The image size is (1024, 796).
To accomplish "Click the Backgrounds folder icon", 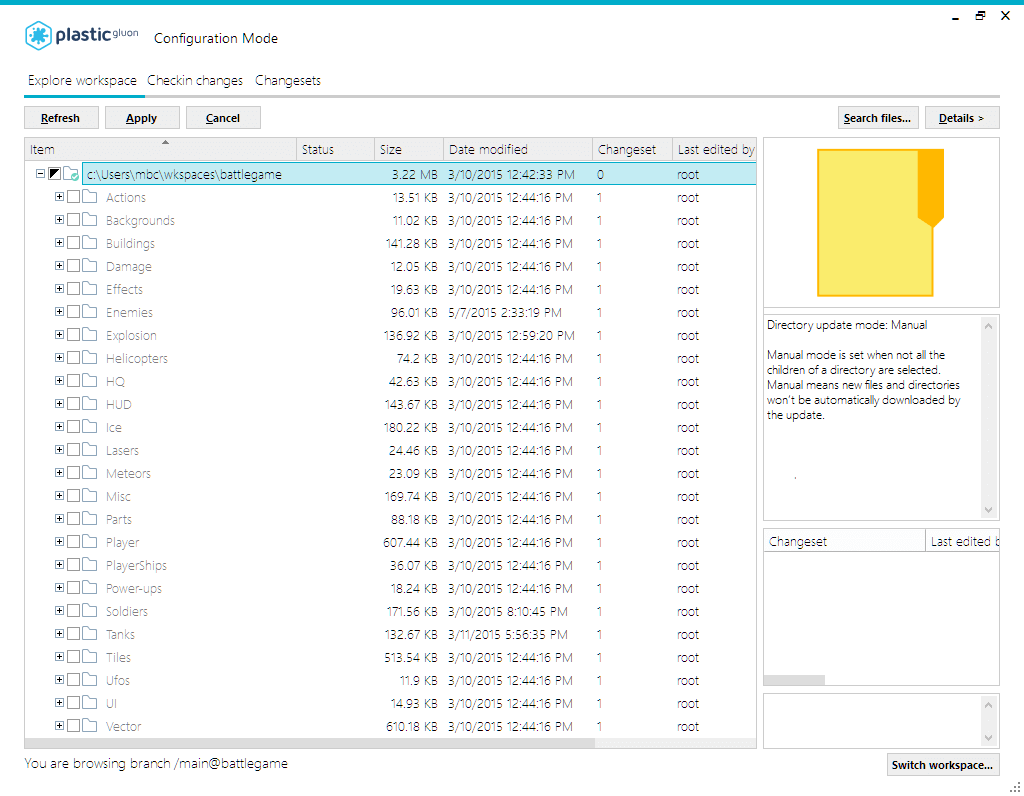I will click(x=89, y=220).
